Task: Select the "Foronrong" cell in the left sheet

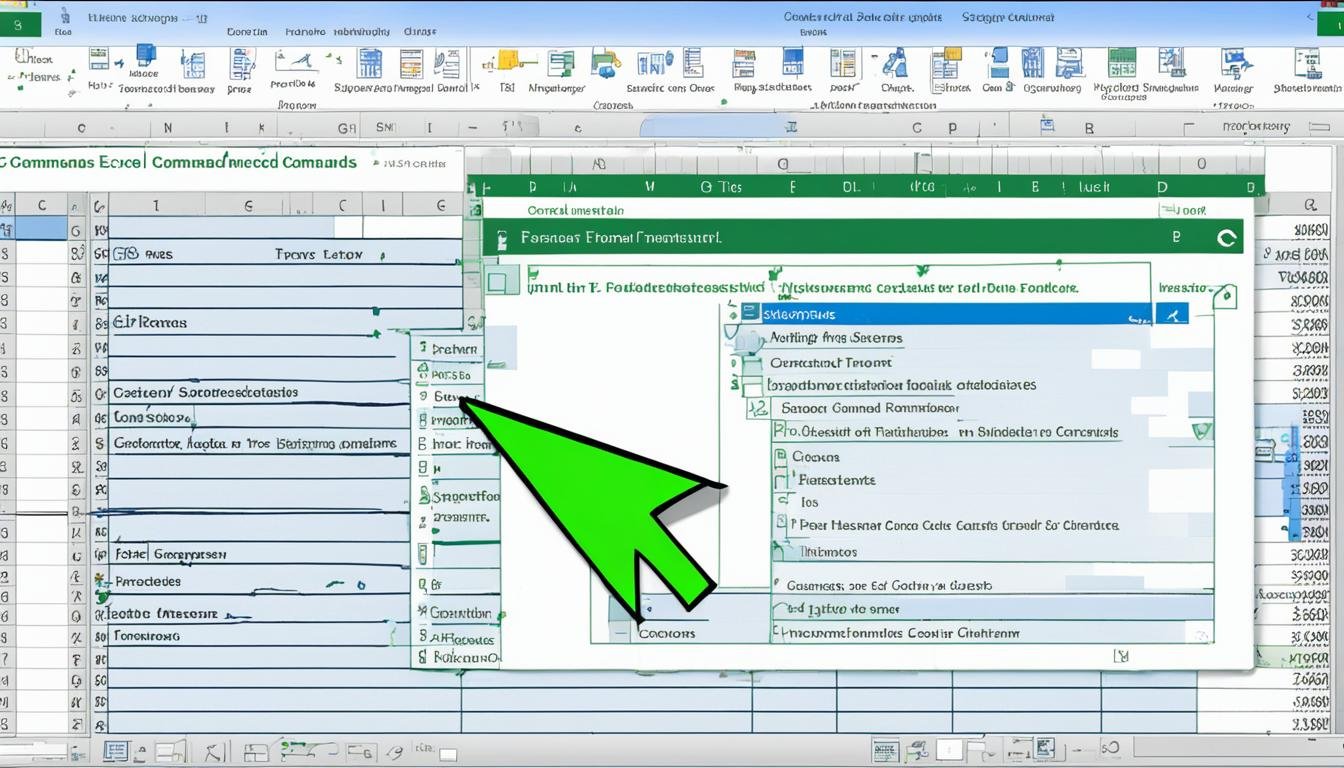Action: pos(146,635)
